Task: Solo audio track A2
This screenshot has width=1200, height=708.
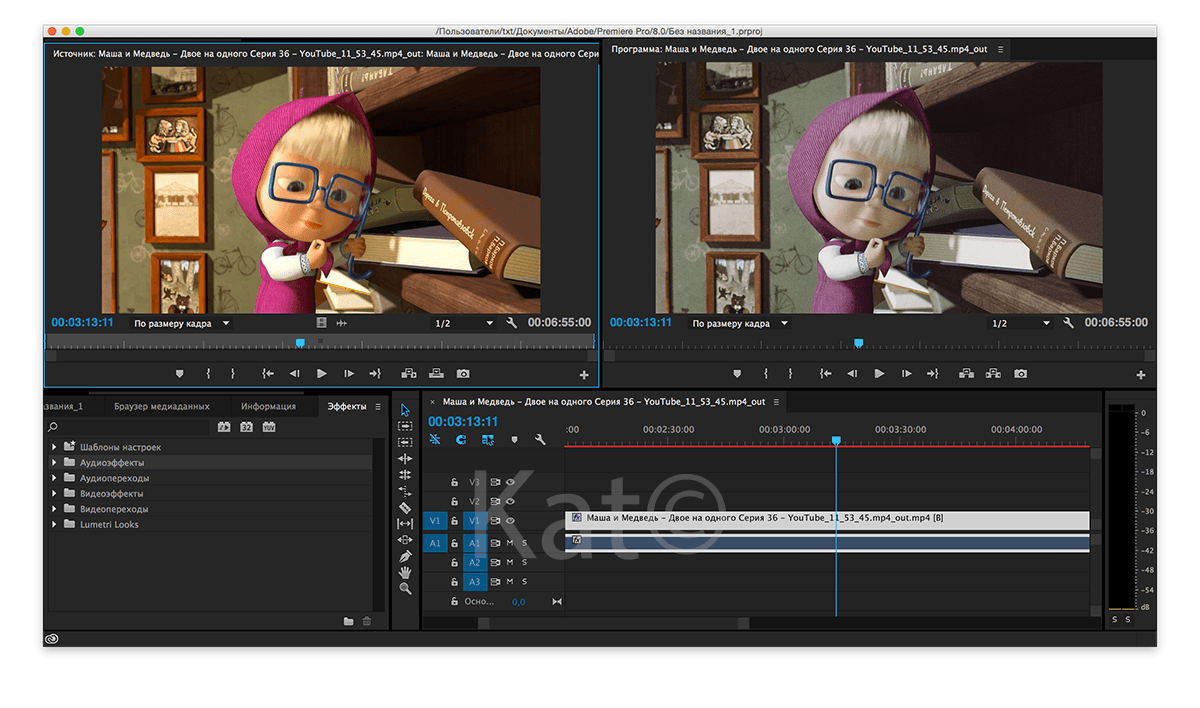Action: point(523,562)
